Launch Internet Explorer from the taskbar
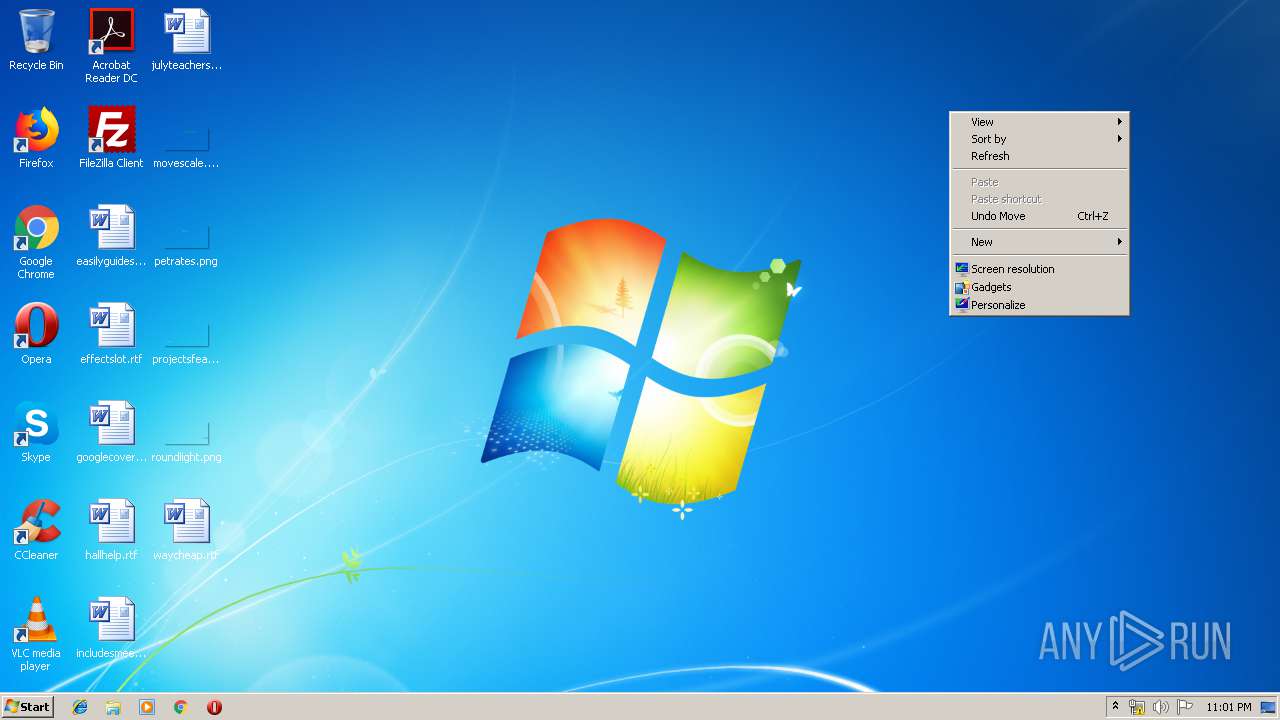Viewport: 1280px width, 720px height. tap(80, 707)
